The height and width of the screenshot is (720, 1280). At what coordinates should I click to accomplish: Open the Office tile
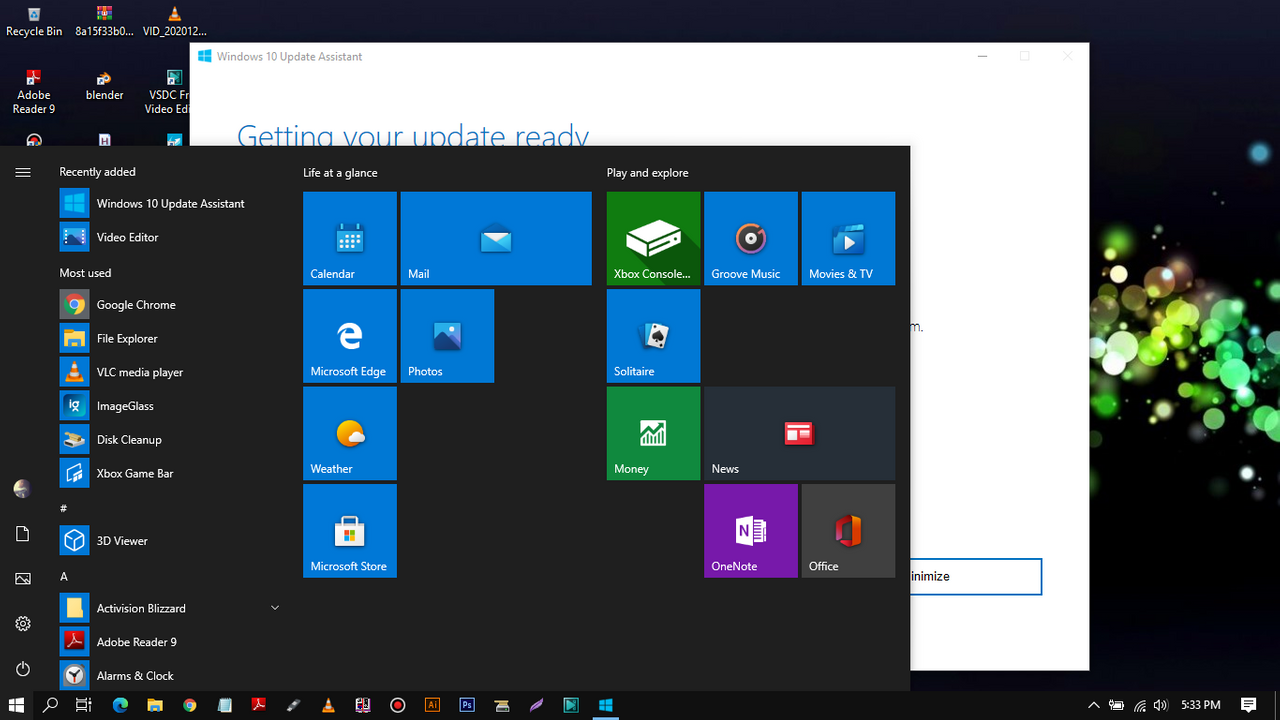848,531
